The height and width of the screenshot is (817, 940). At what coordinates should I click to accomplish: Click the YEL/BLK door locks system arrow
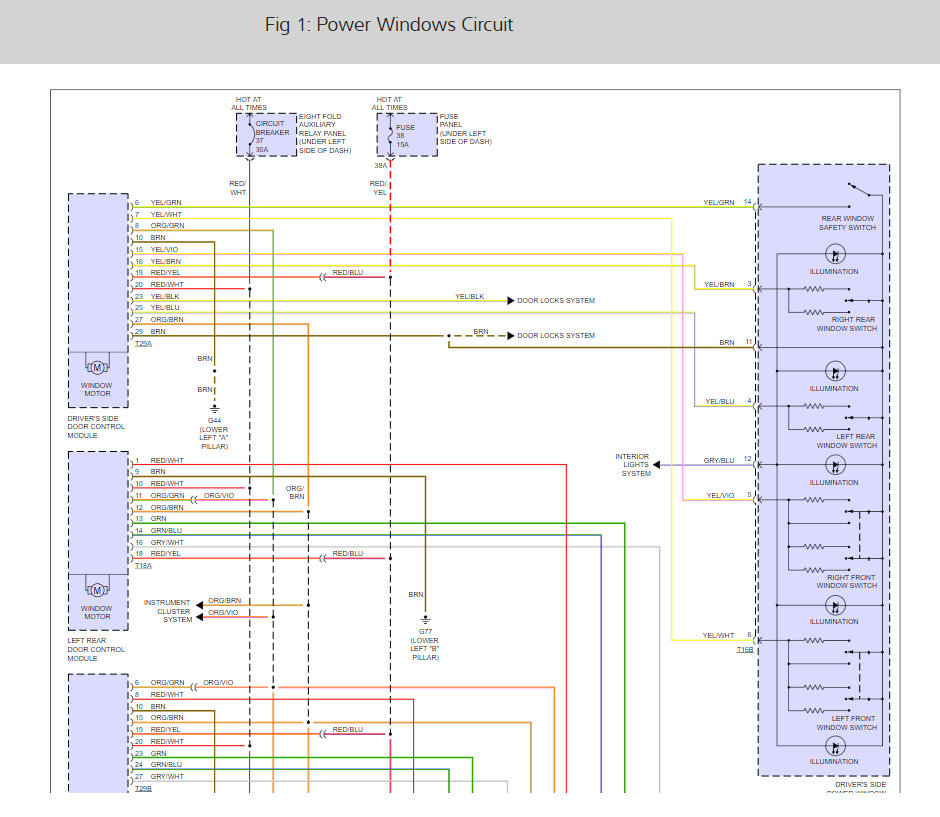(x=511, y=300)
